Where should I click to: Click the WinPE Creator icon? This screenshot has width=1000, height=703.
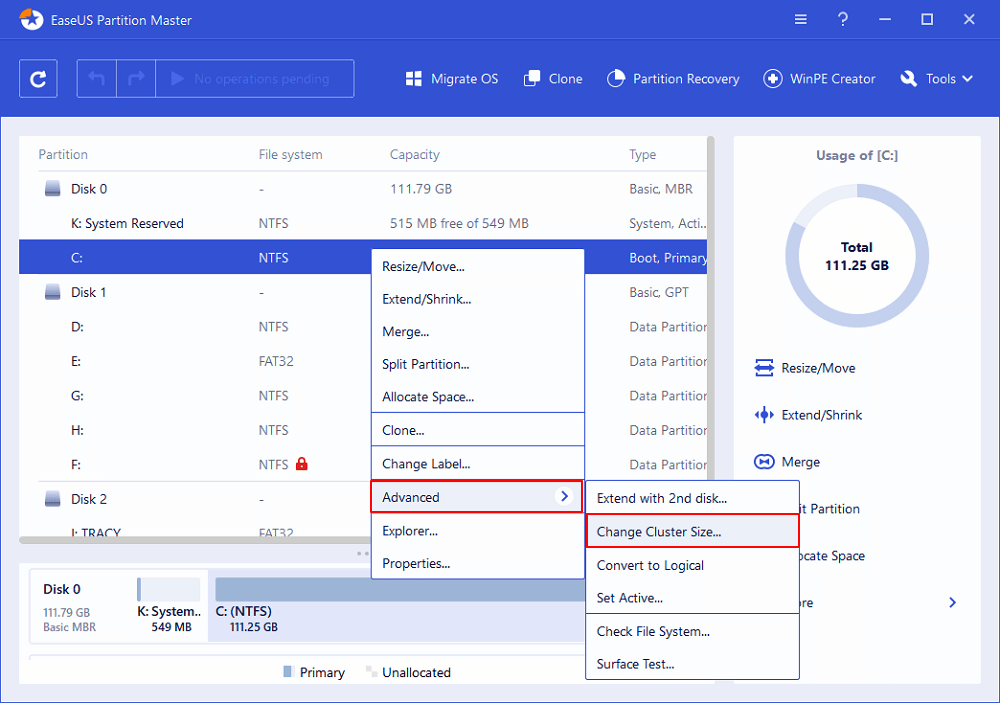(772, 79)
